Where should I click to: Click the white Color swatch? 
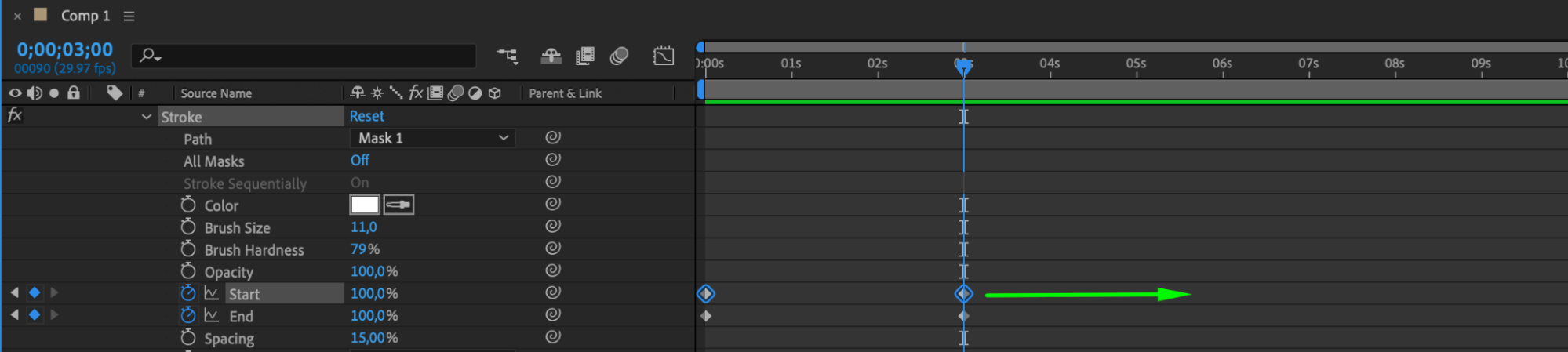[x=365, y=205]
